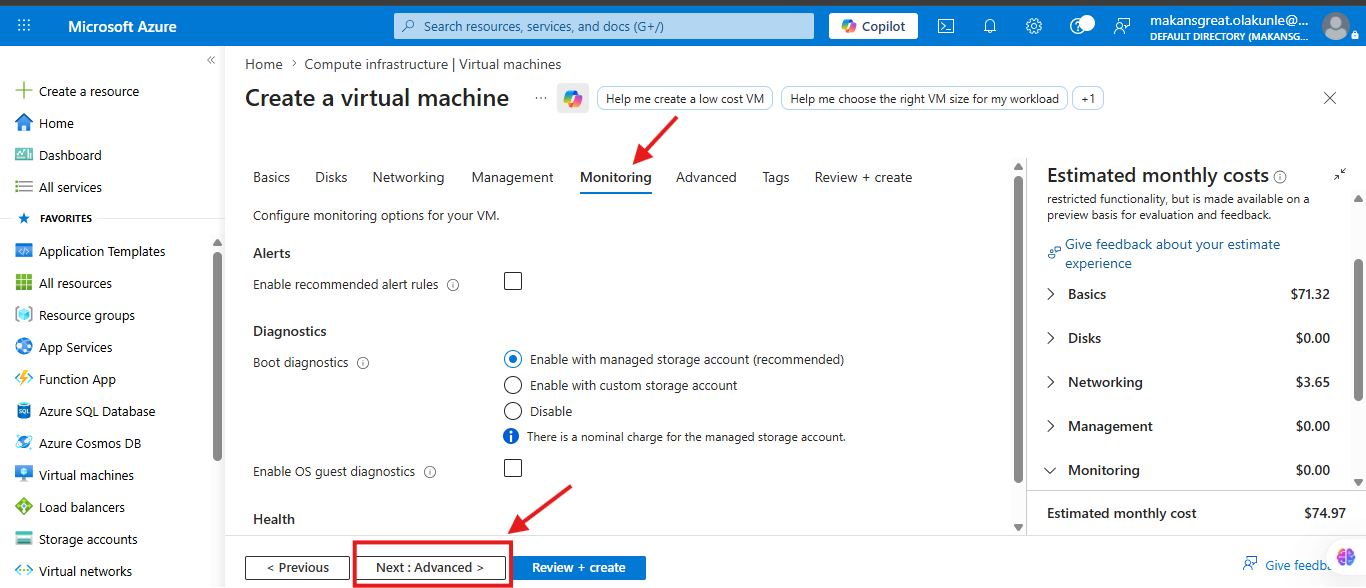Click Next : Advanced button
This screenshot has height=588, width=1366.
point(430,568)
